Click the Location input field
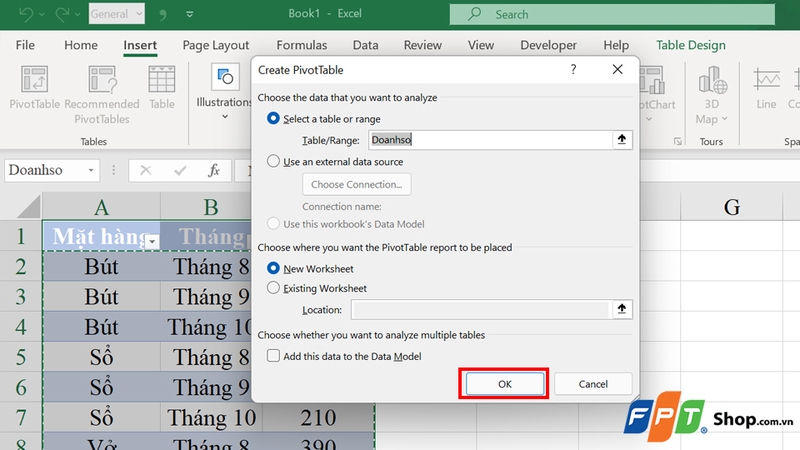 [x=481, y=310]
